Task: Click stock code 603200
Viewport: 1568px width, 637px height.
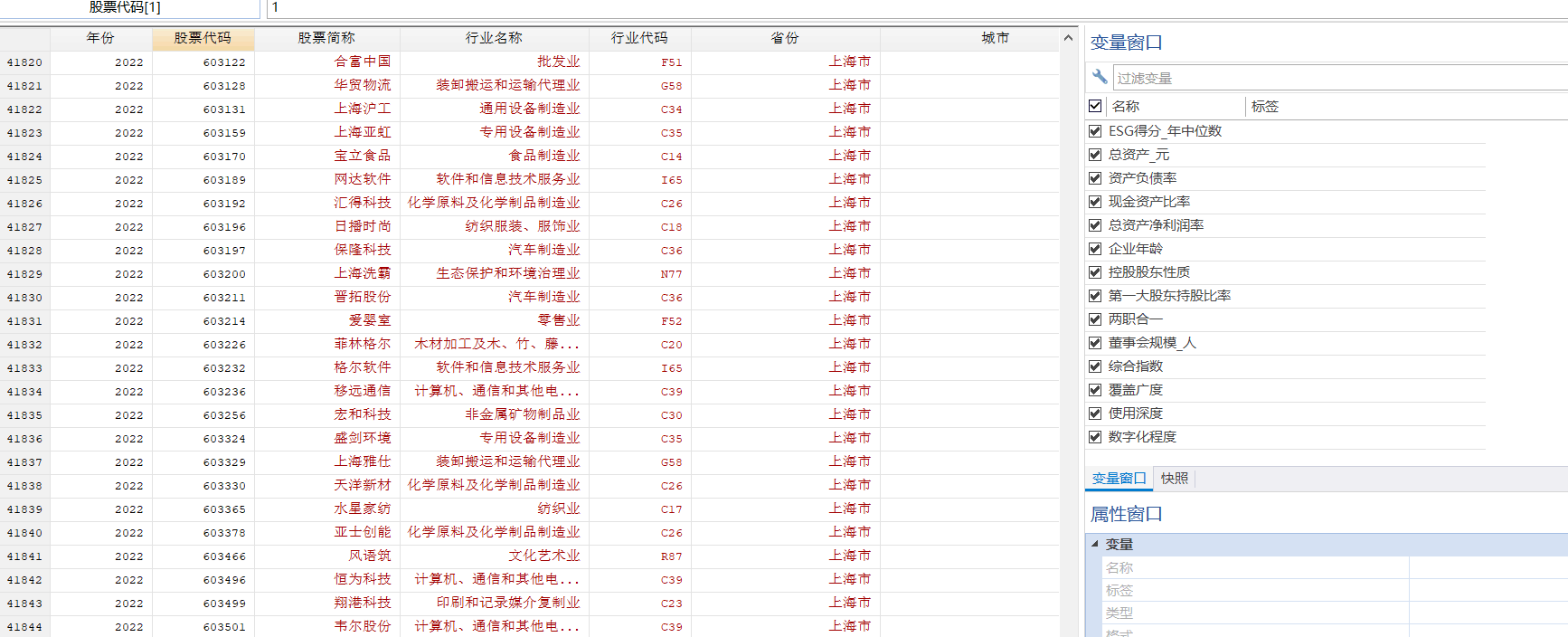Action: pyautogui.click(x=224, y=274)
